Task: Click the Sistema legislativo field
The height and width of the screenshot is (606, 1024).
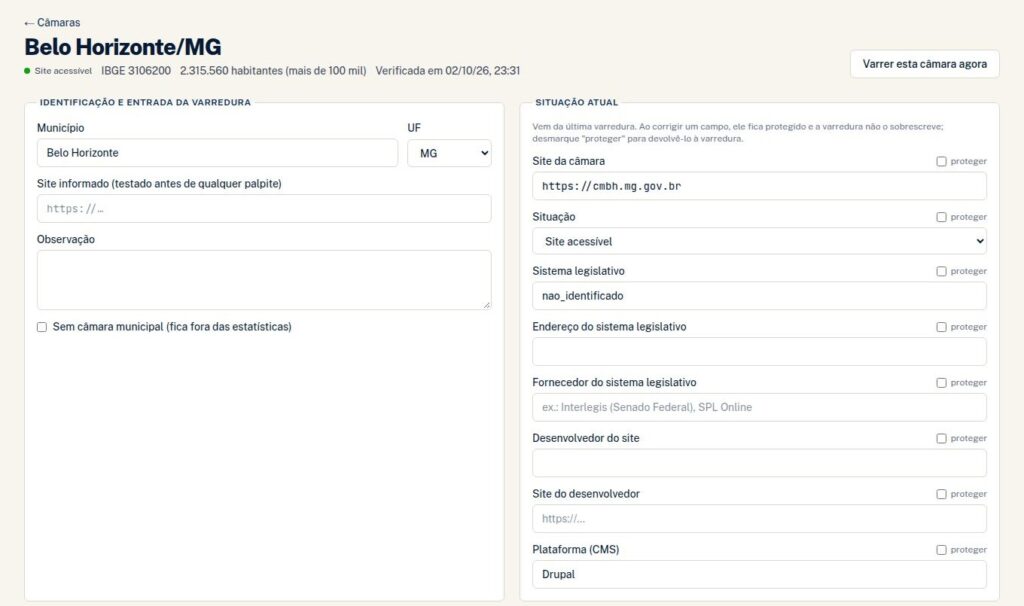Action: click(759, 296)
